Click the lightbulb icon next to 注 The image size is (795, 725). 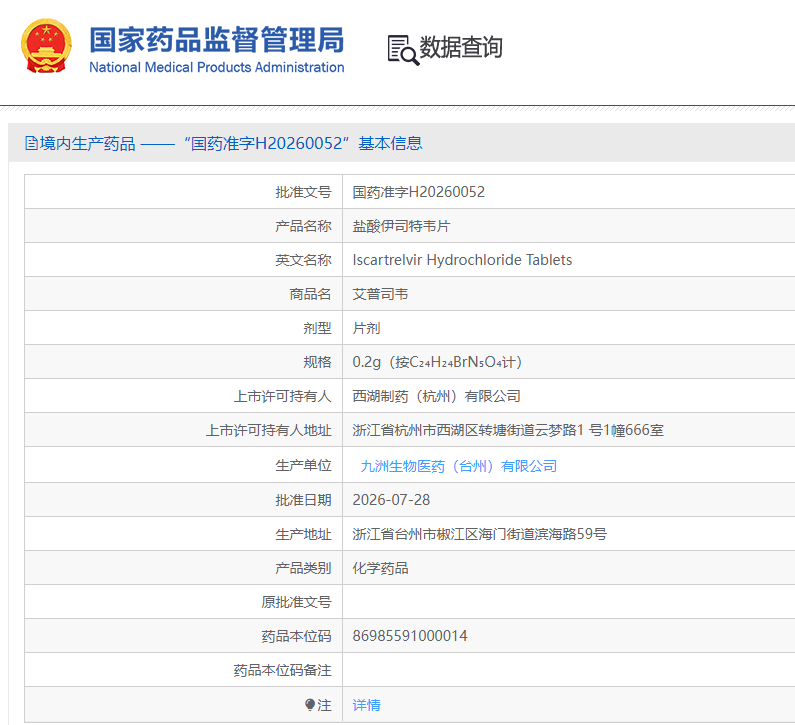310,704
